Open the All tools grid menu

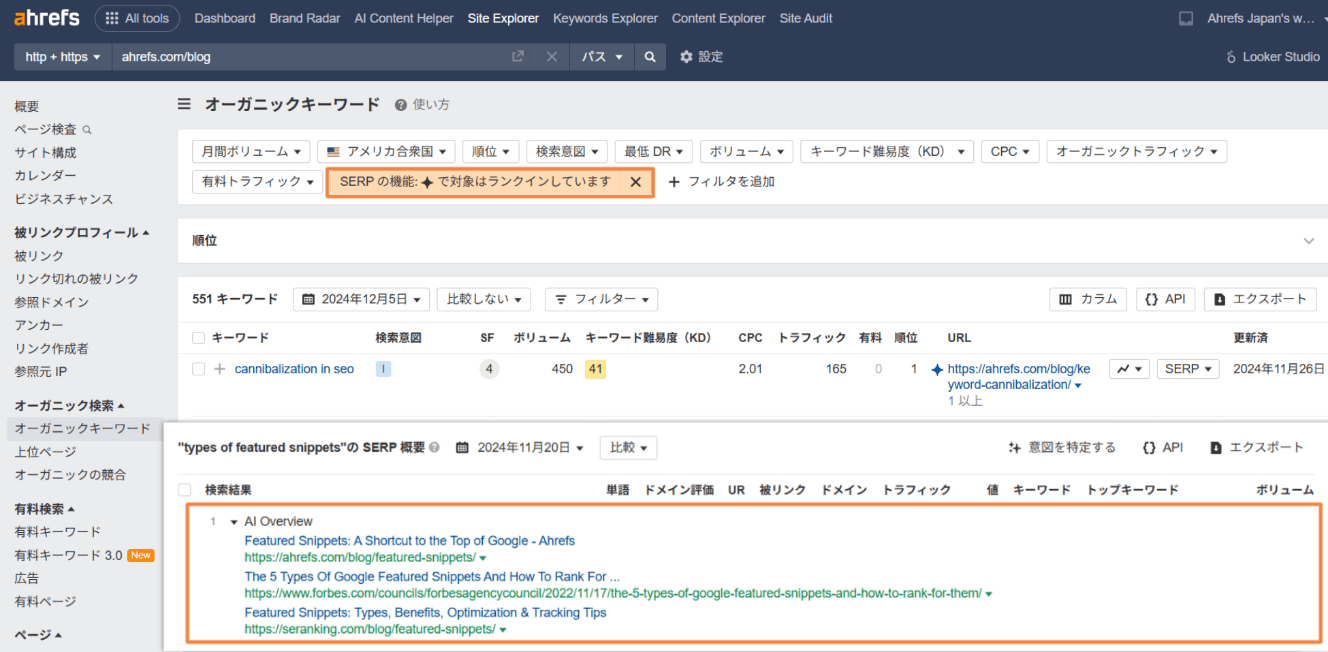137,17
